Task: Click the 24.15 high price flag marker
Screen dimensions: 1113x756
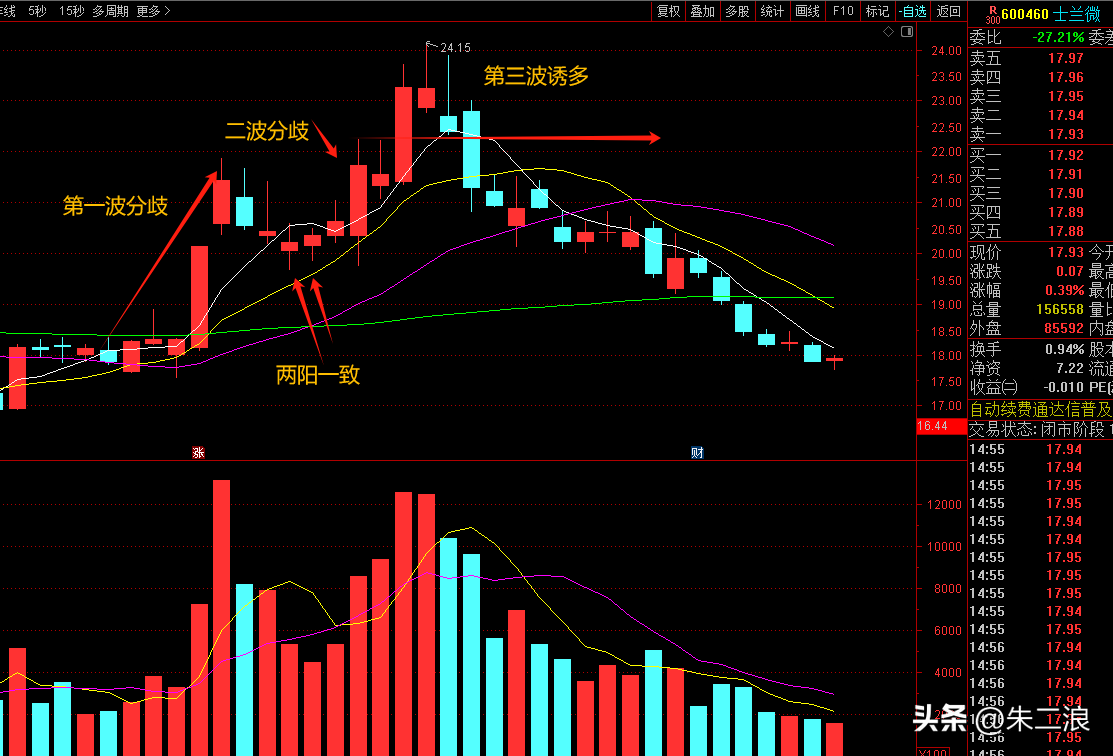Action: coord(432,46)
